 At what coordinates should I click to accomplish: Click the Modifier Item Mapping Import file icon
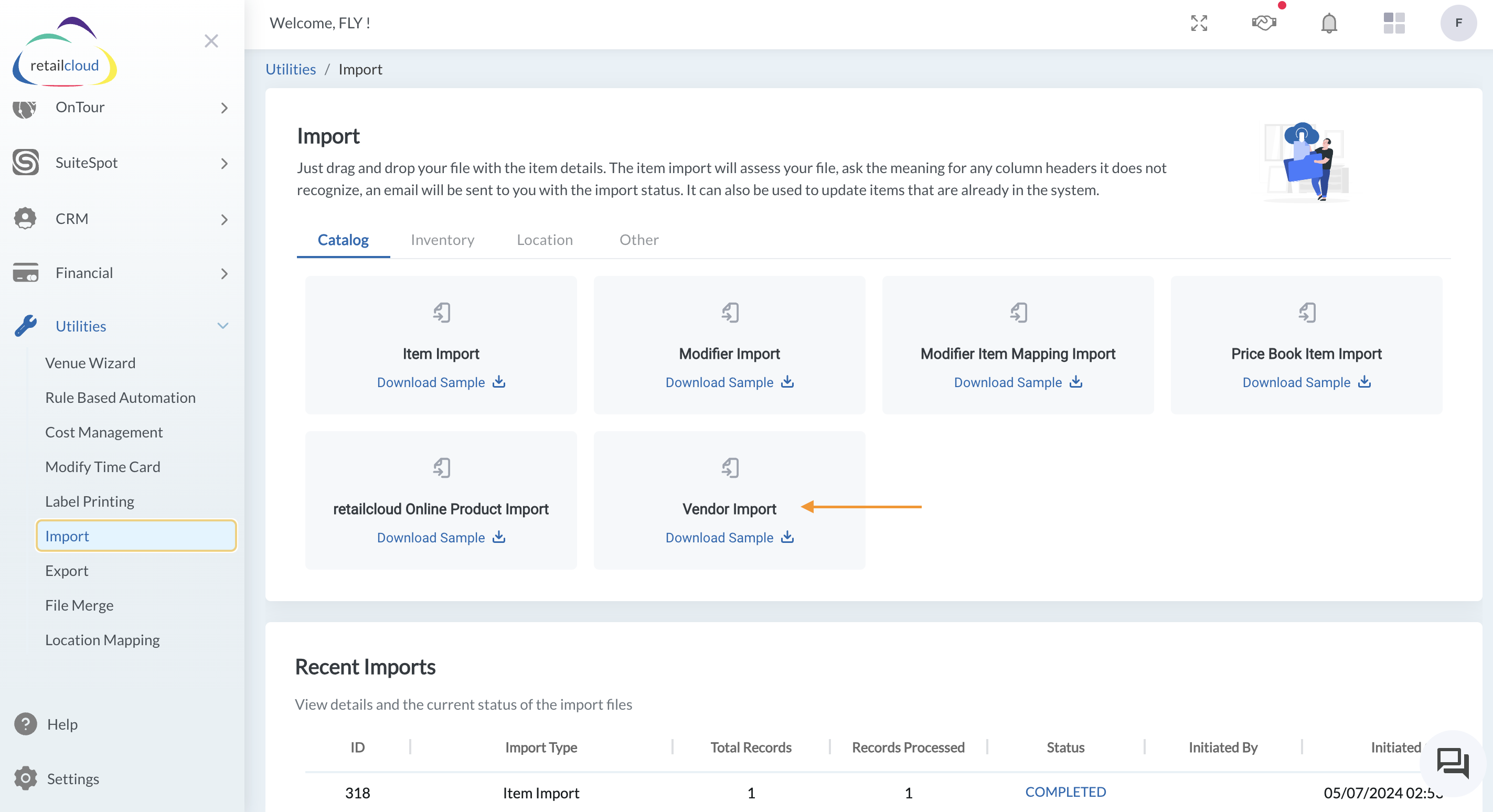coord(1019,313)
